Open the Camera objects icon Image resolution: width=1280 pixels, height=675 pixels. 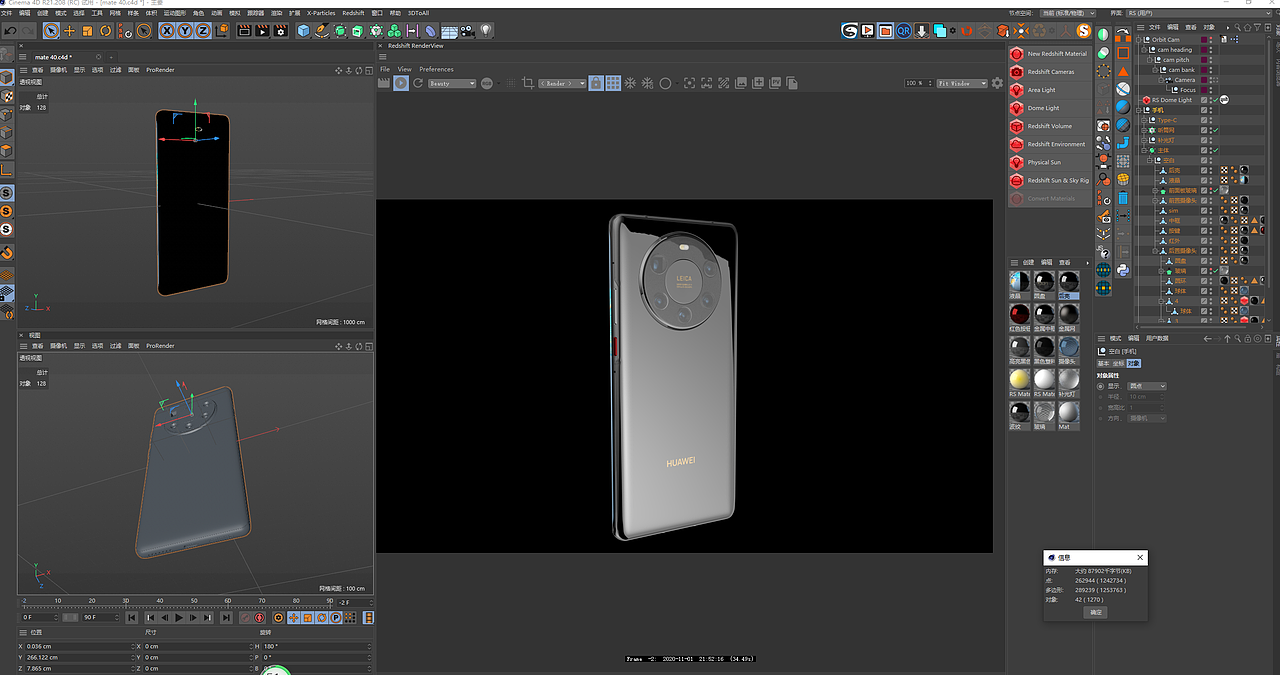(468, 31)
